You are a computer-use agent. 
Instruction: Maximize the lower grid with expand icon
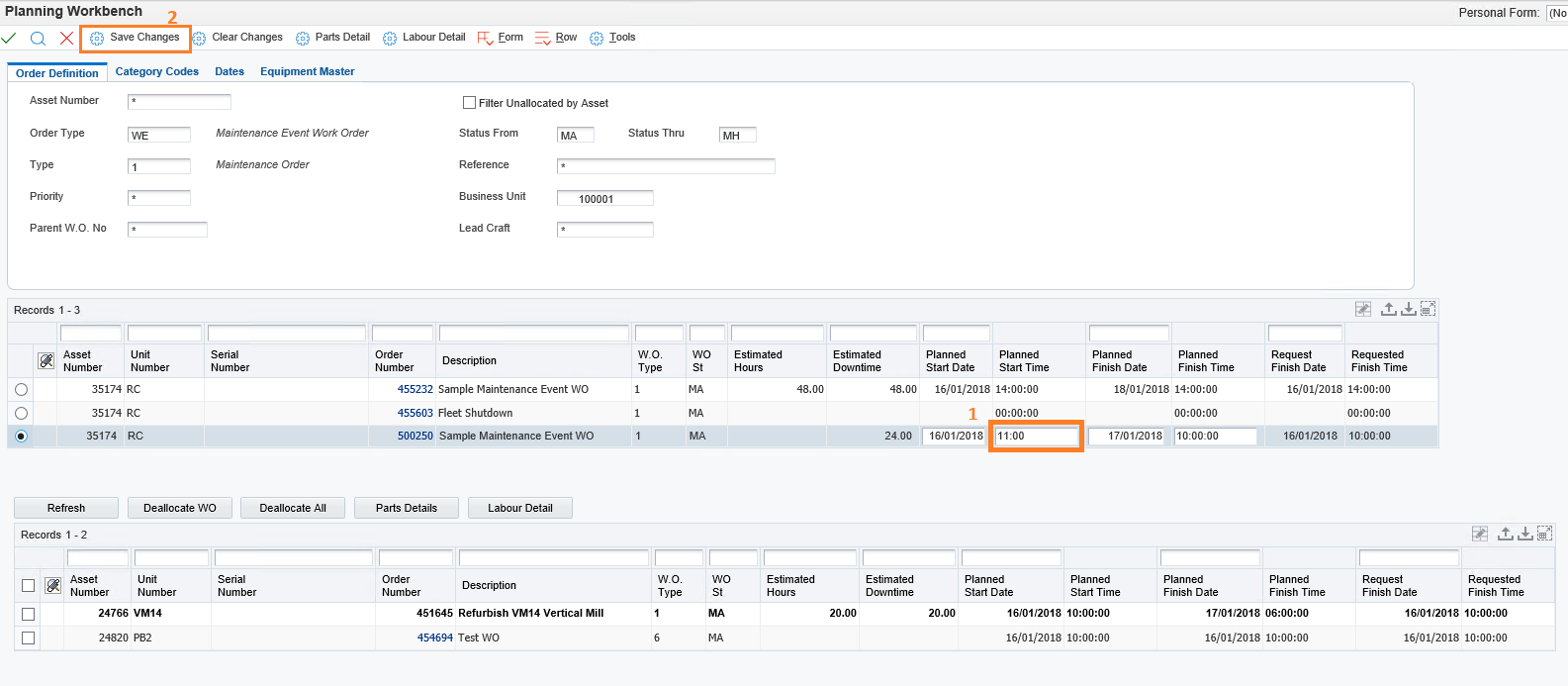(1544, 535)
